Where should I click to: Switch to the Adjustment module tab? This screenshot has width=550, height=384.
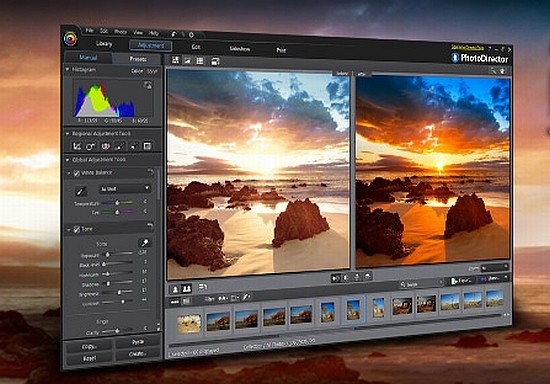[x=150, y=45]
